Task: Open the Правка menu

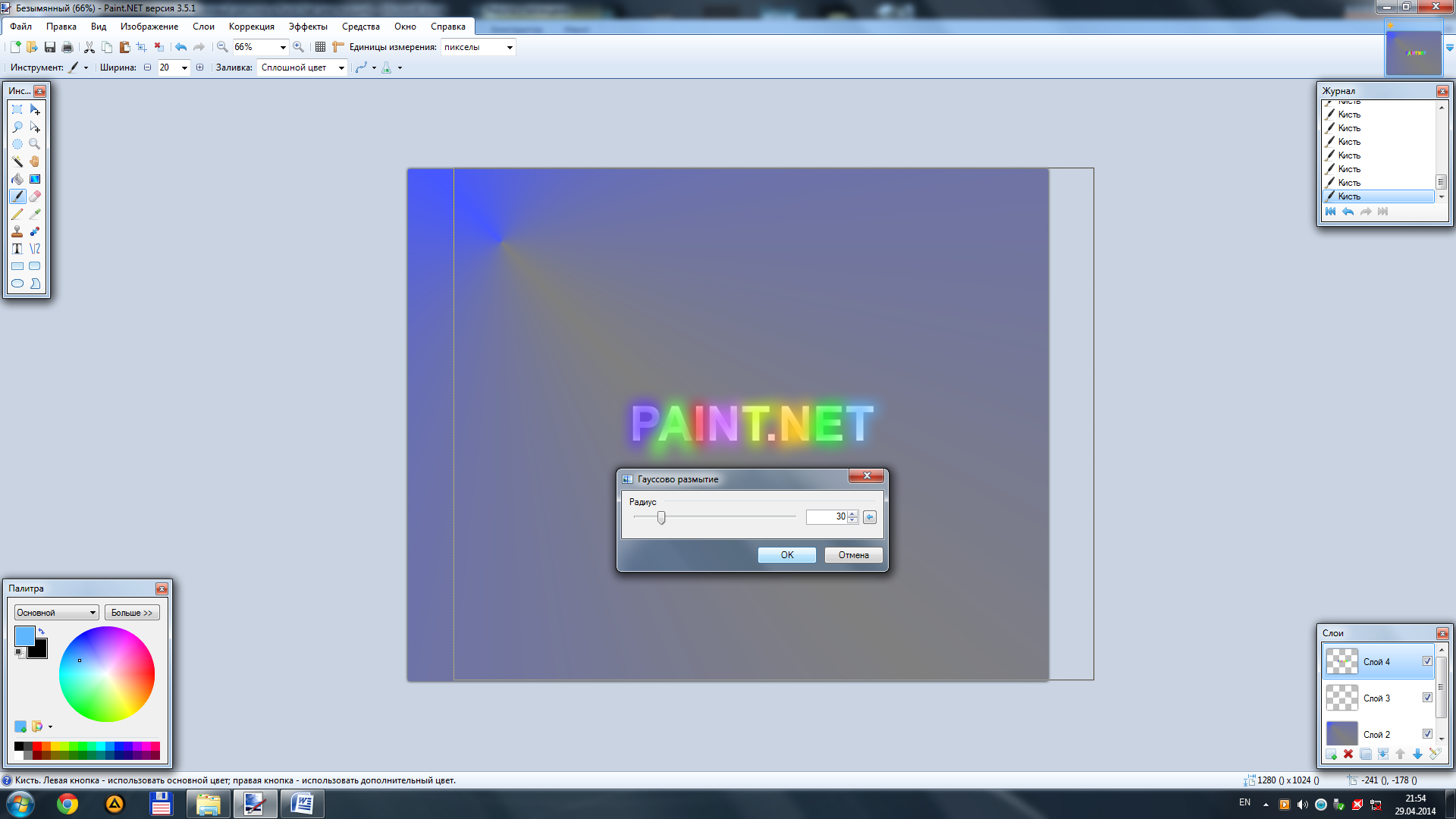Action: [x=61, y=27]
